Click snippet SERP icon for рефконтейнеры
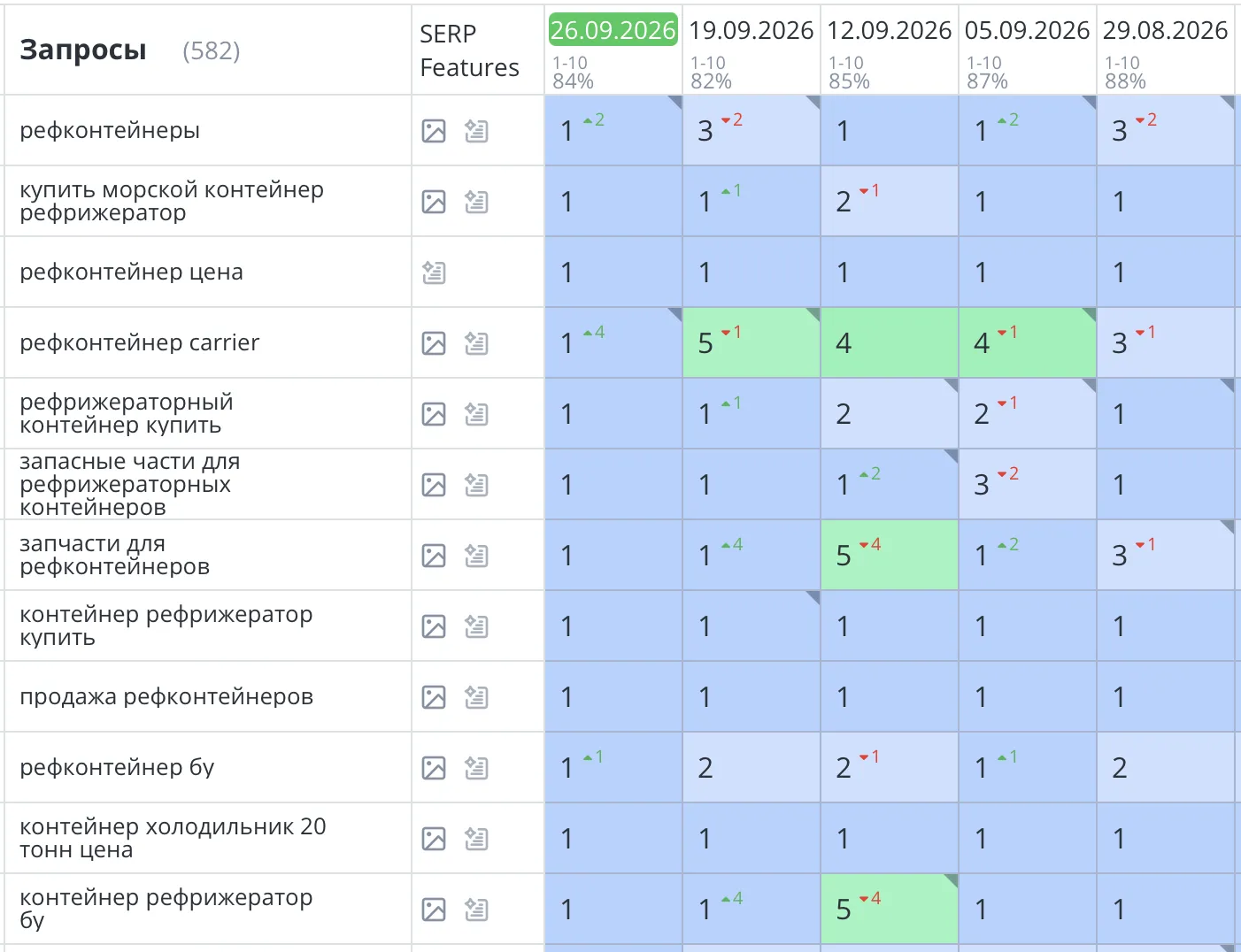Image resolution: width=1241 pixels, height=952 pixels. (476, 131)
